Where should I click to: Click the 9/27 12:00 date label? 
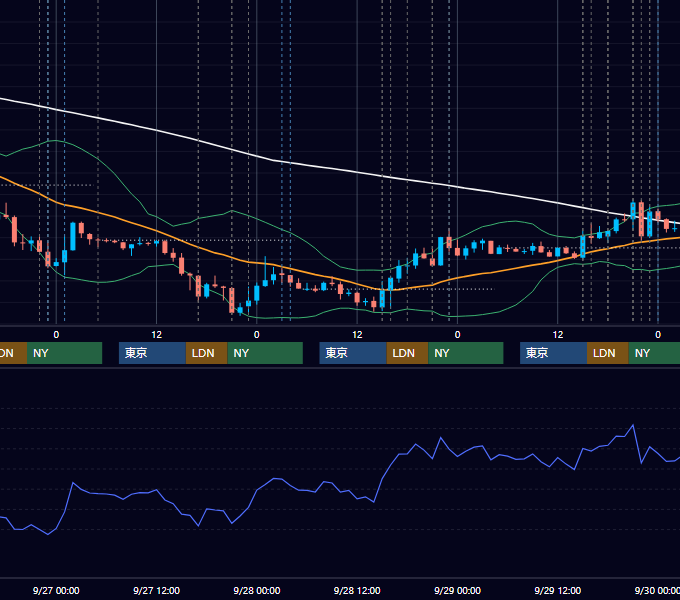[x=157, y=590]
